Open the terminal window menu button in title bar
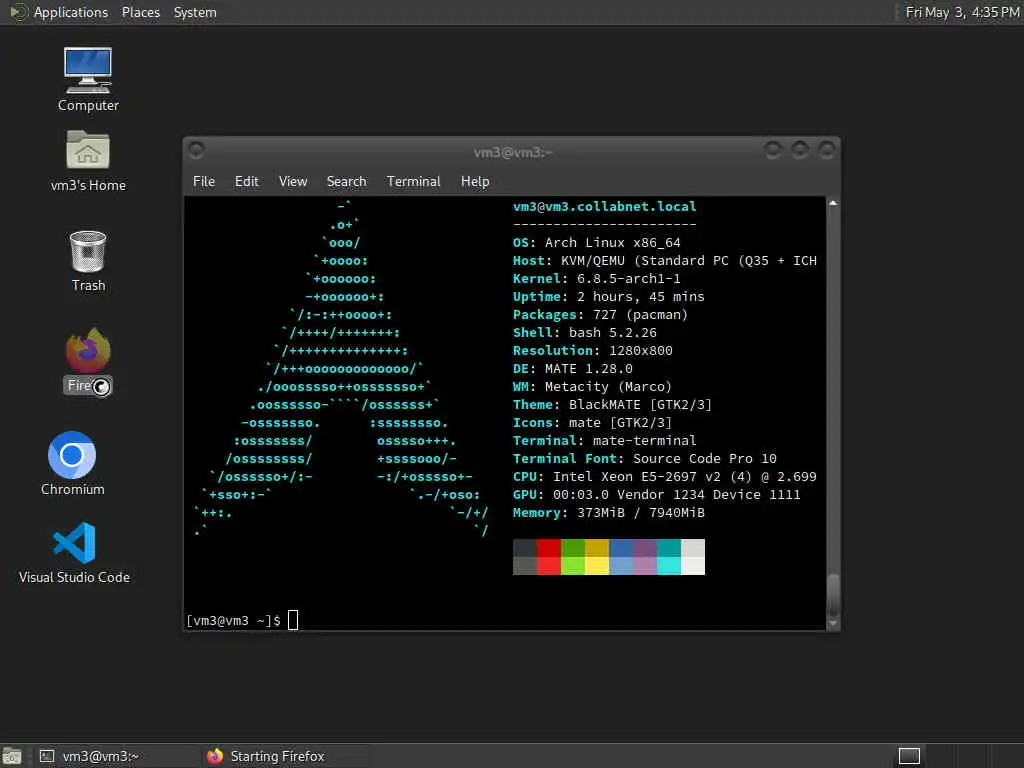 [196, 150]
